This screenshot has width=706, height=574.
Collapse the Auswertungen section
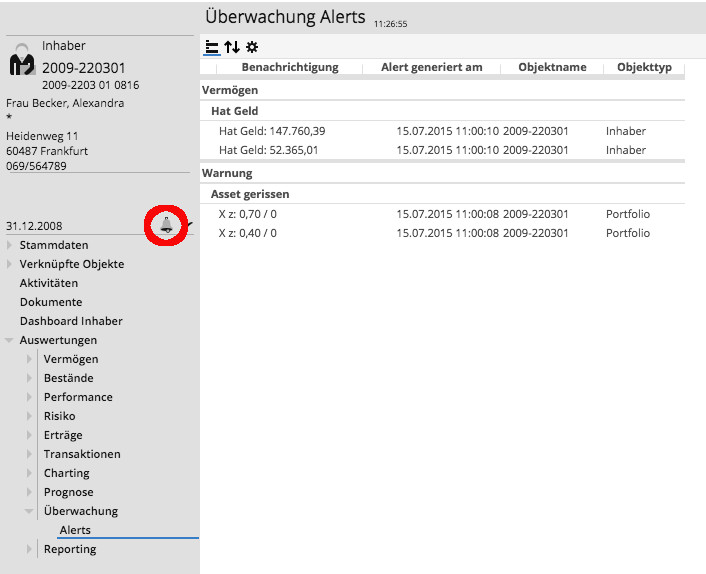tap(10, 340)
